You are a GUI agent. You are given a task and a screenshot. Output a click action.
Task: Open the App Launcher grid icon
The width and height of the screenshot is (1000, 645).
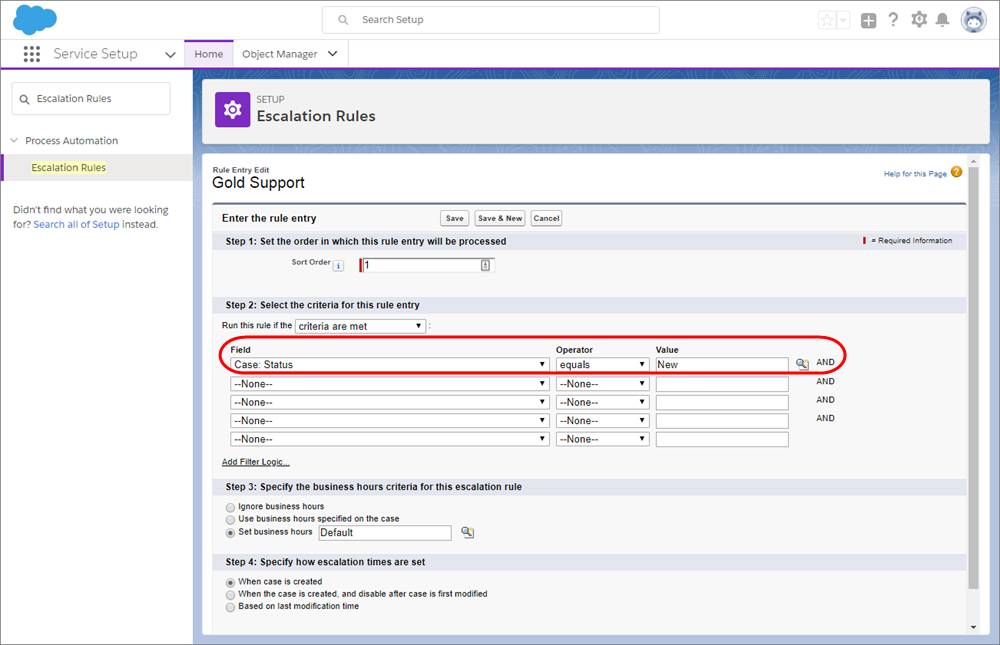point(31,54)
